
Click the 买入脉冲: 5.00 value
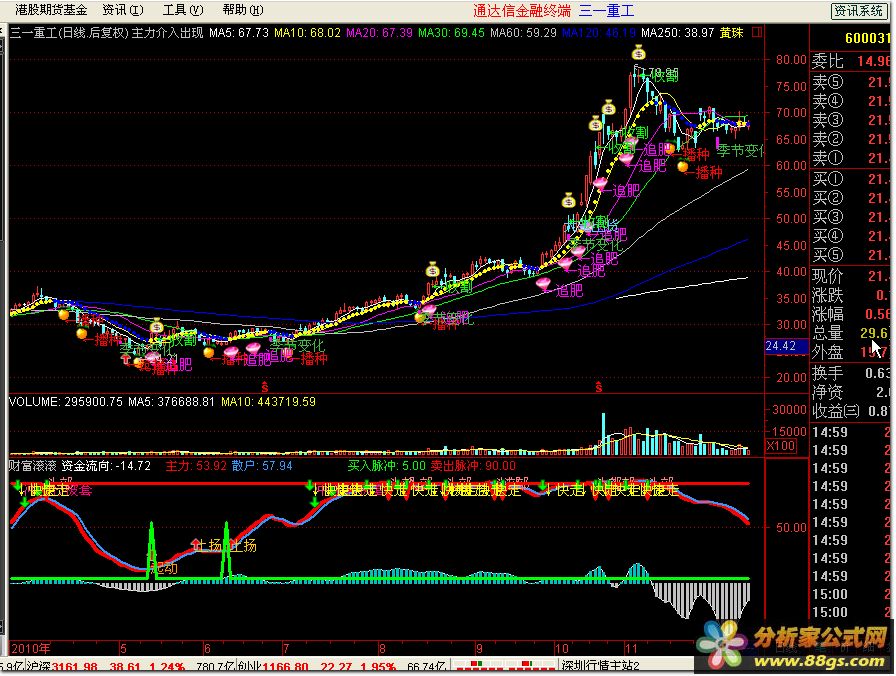pos(387,466)
